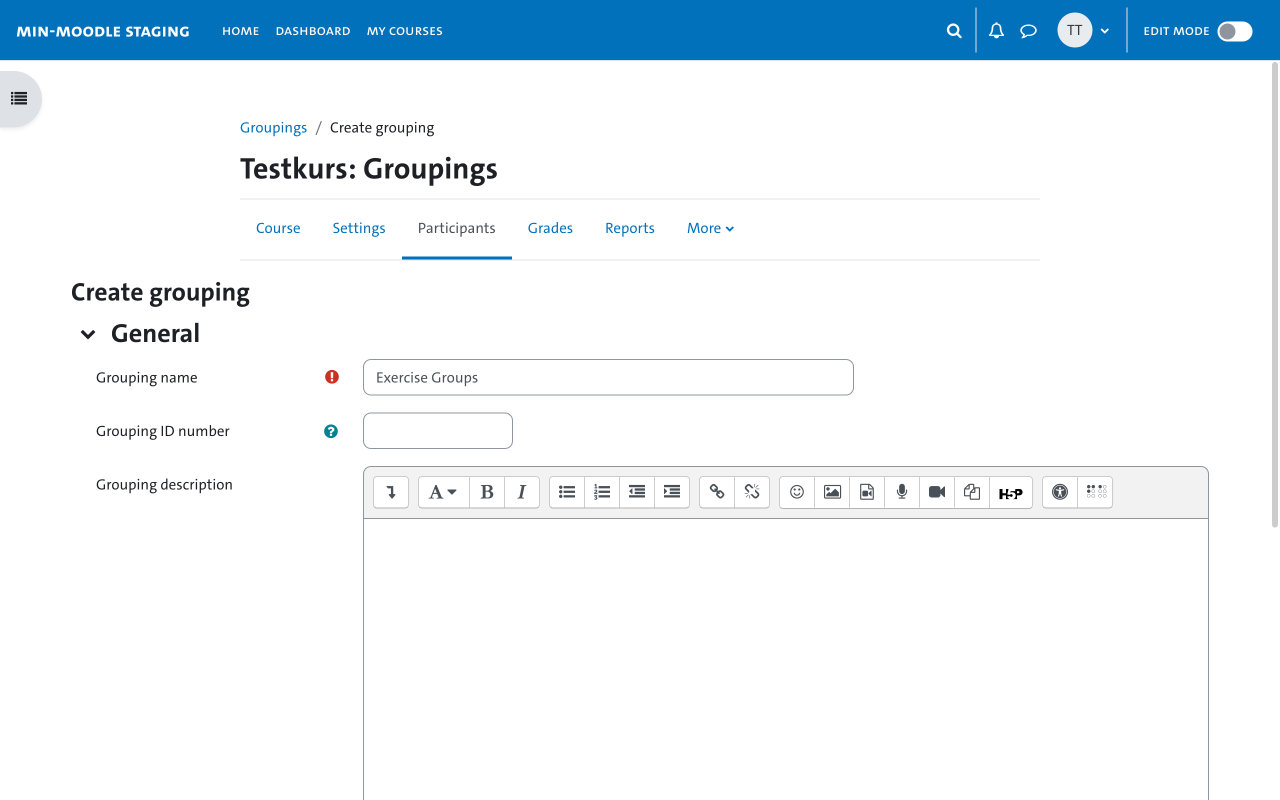Toggle Edit mode switch

(x=1234, y=31)
